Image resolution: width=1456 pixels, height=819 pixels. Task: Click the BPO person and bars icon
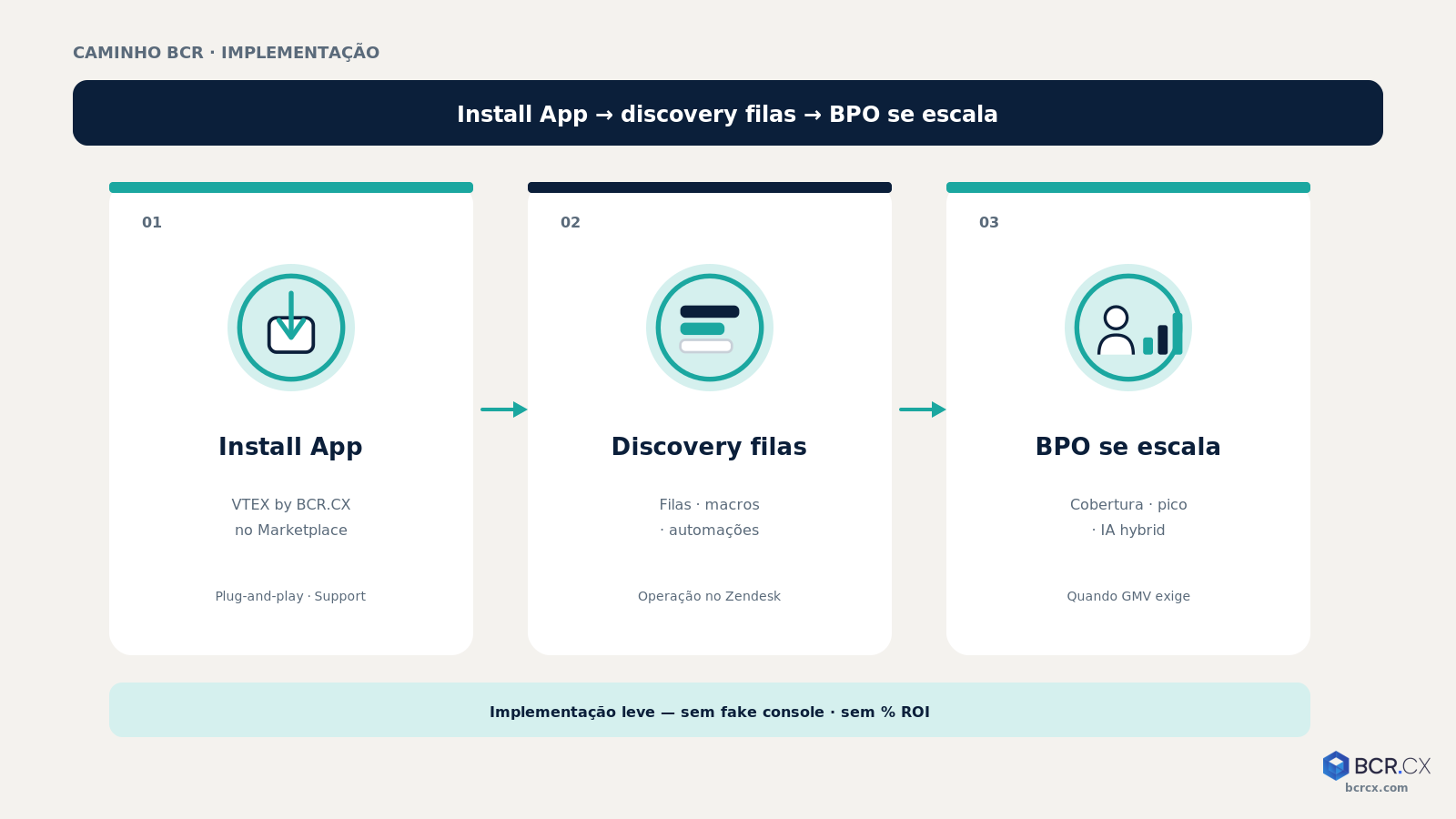[x=1128, y=328]
